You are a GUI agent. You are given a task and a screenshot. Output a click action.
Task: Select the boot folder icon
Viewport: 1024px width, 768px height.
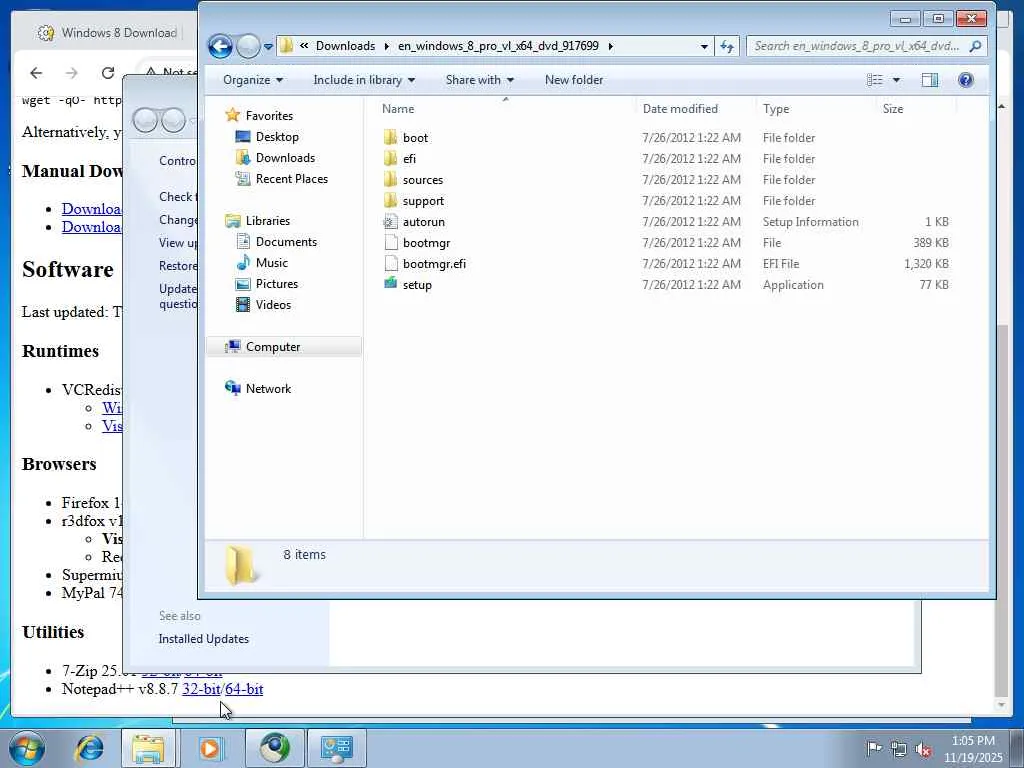[x=391, y=137]
